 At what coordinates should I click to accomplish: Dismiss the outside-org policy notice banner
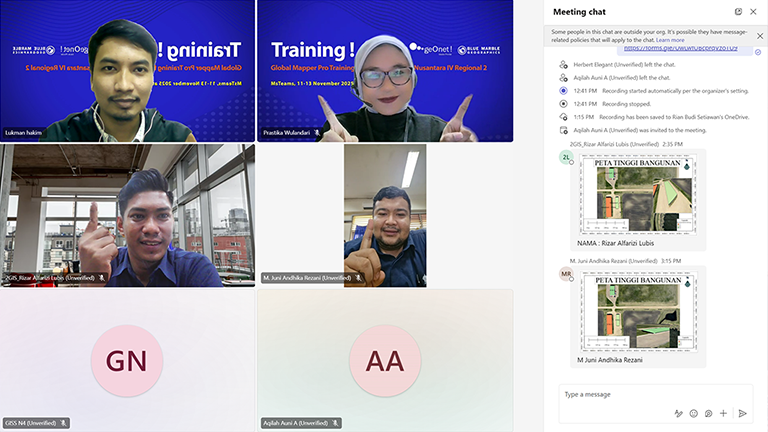click(759, 36)
